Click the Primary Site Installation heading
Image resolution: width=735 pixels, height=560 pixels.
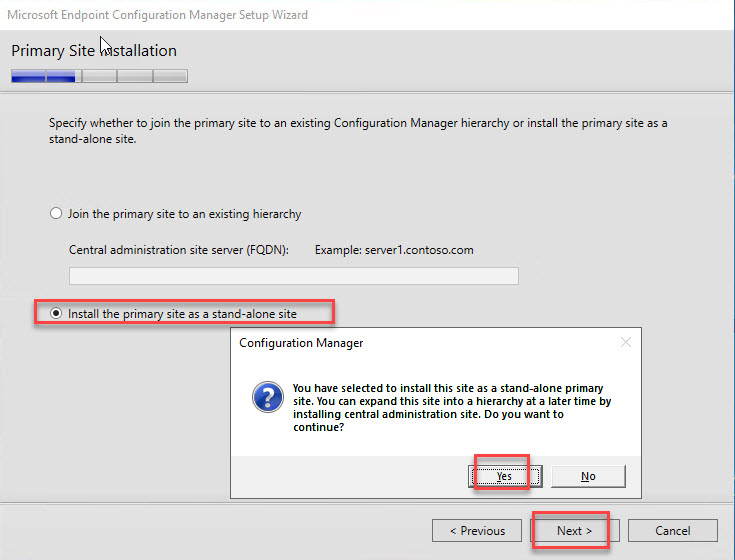(94, 50)
